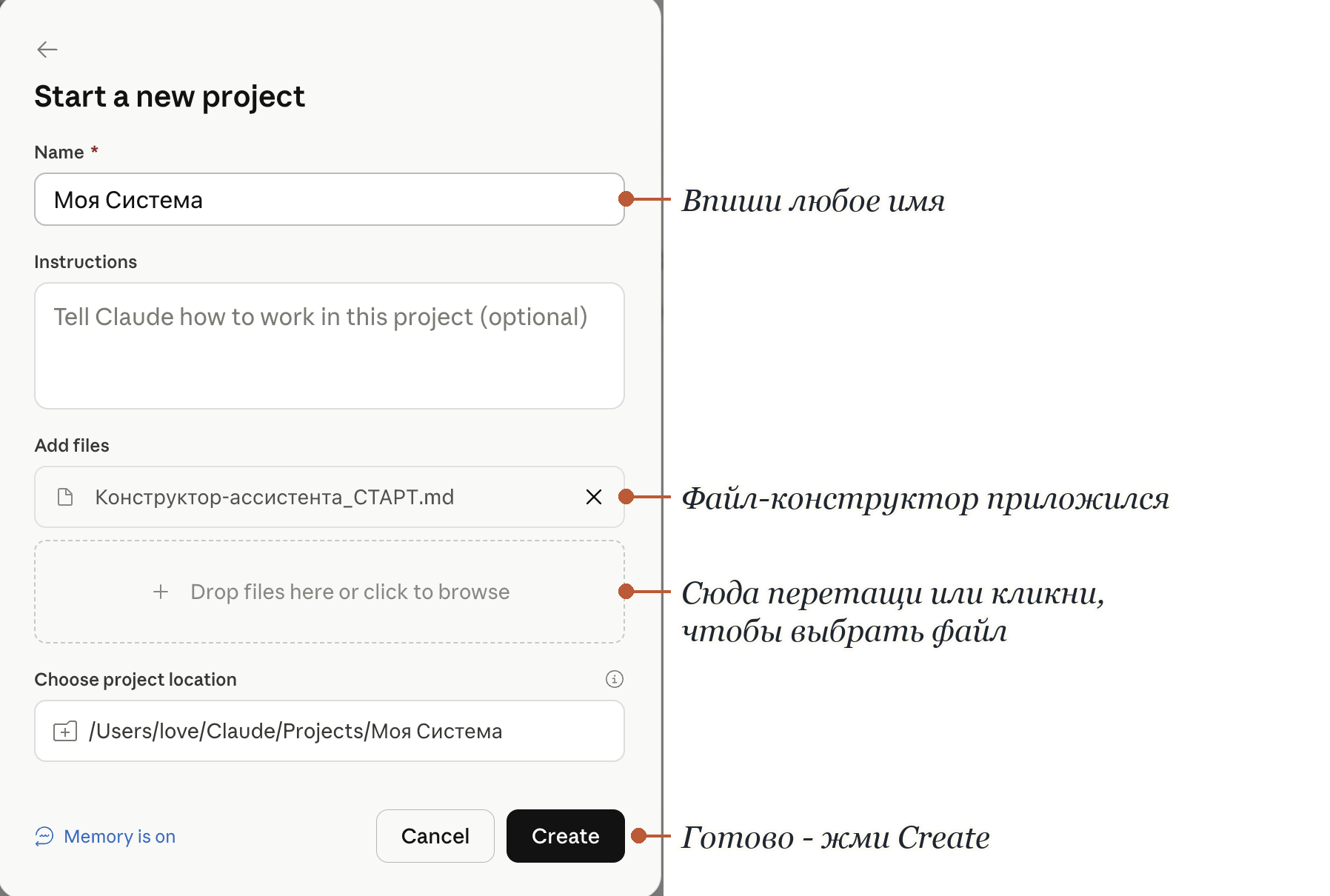Click the Cancel button
Image resolution: width=1330 pixels, height=896 pixels.
pyautogui.click(x=435, y=836)
